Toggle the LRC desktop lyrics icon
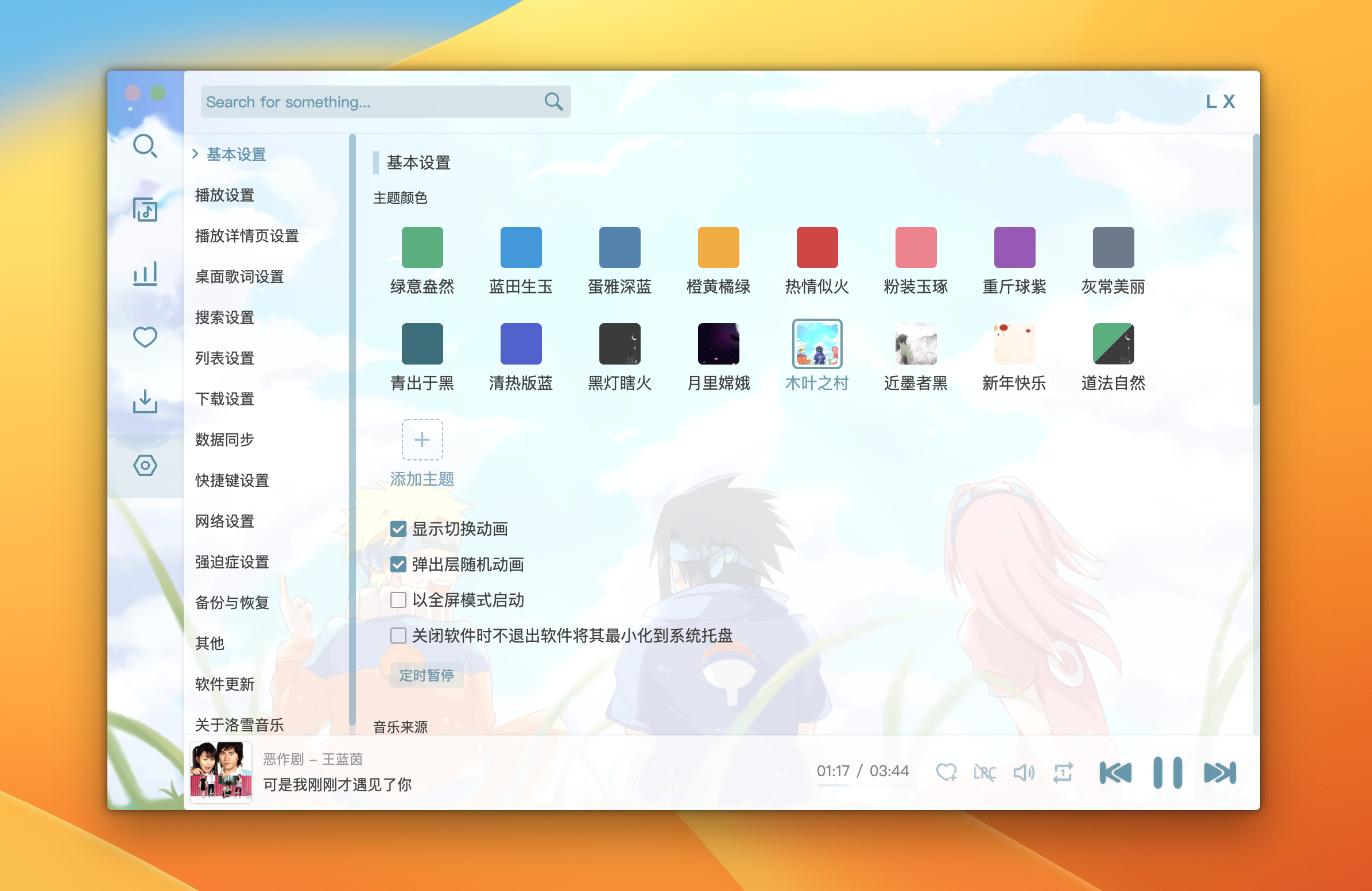This screenshot has height=891, width=1372. coord(984,772)
